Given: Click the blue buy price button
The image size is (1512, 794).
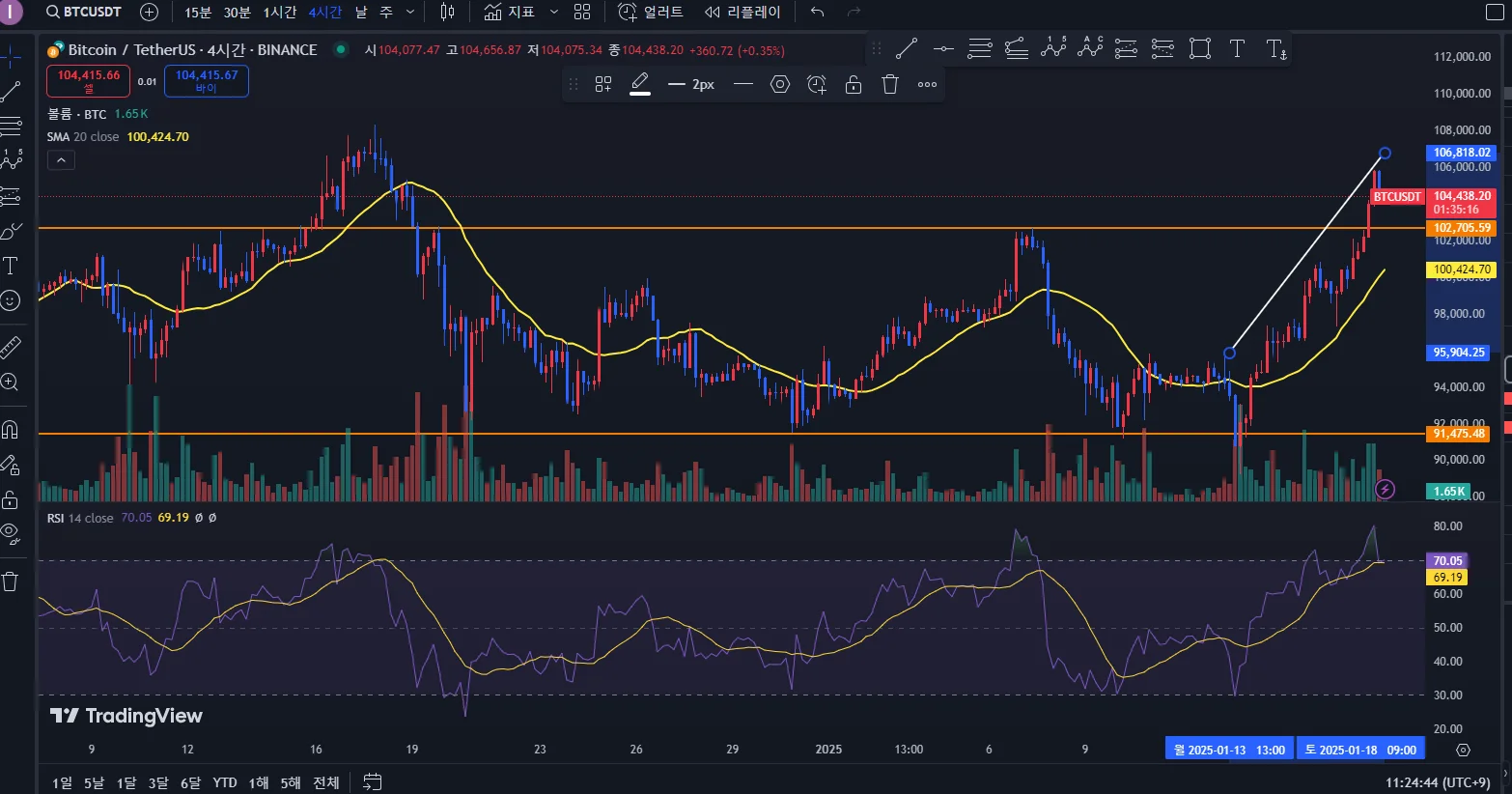Looking at the screenshot, I should click(207, 81).
